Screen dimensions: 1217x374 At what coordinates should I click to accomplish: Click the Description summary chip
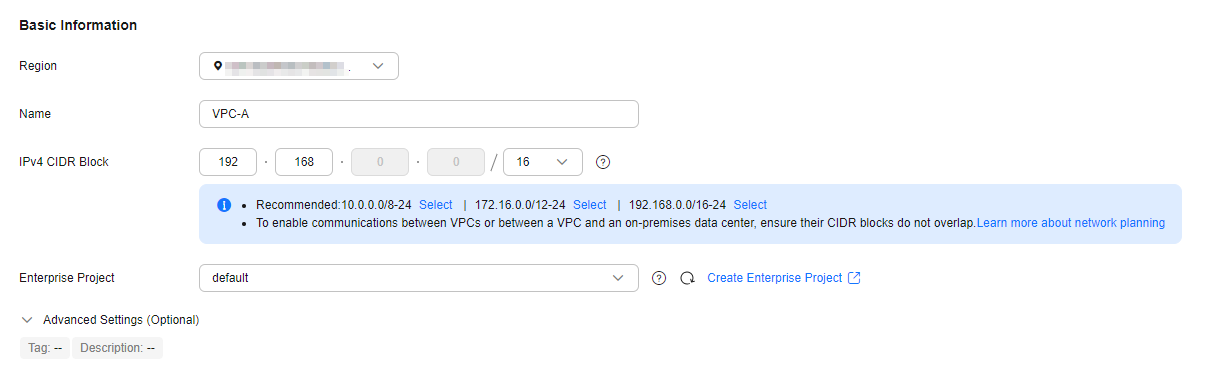118,348
